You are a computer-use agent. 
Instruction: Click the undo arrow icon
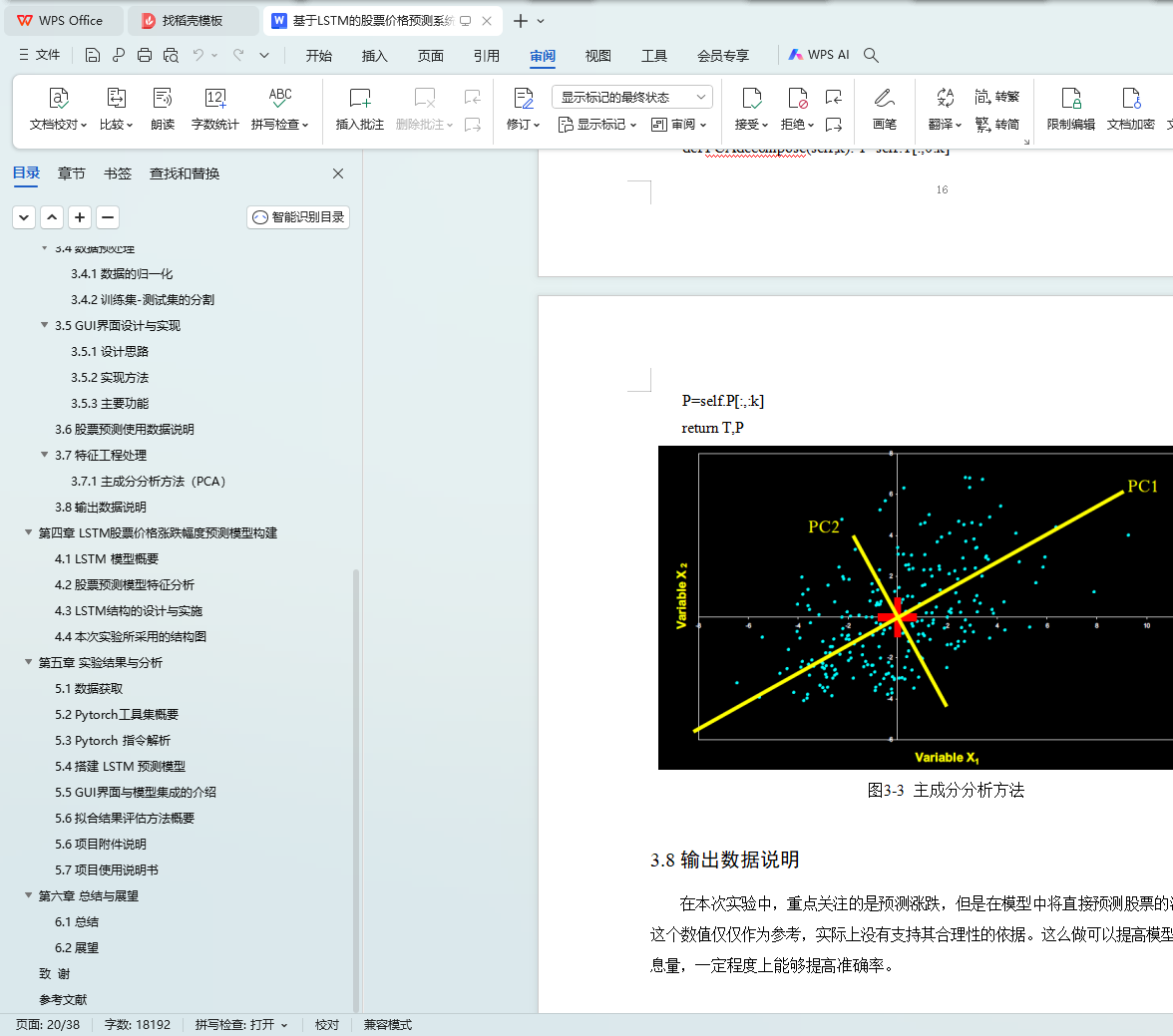point(197,55)
